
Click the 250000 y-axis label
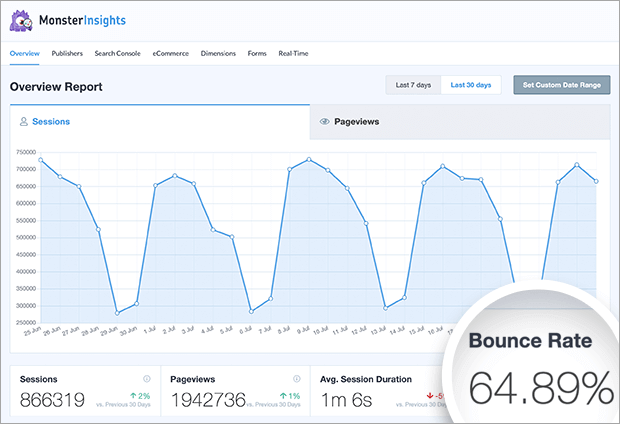tap(26, 323)
